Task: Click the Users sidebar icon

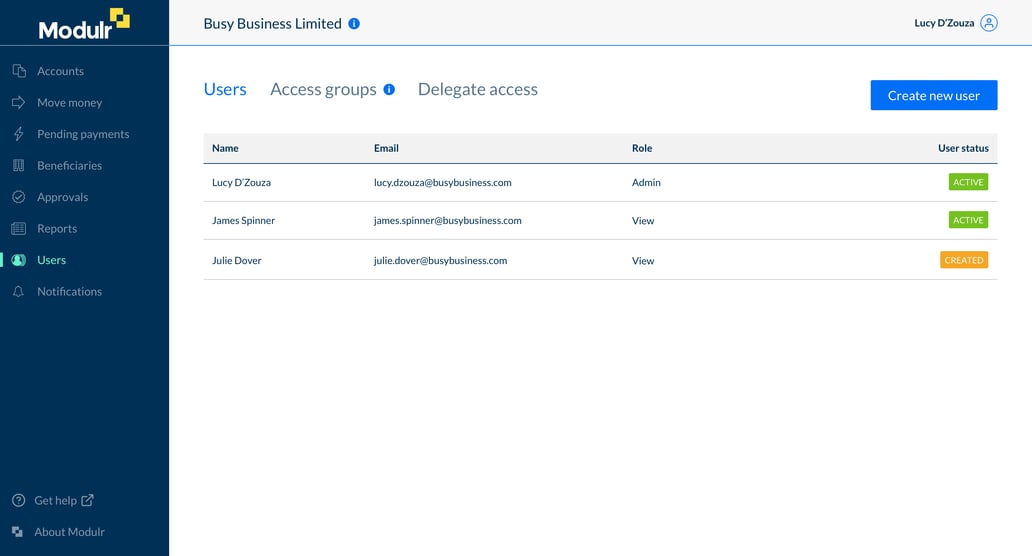Action: (x=19, y=260)
